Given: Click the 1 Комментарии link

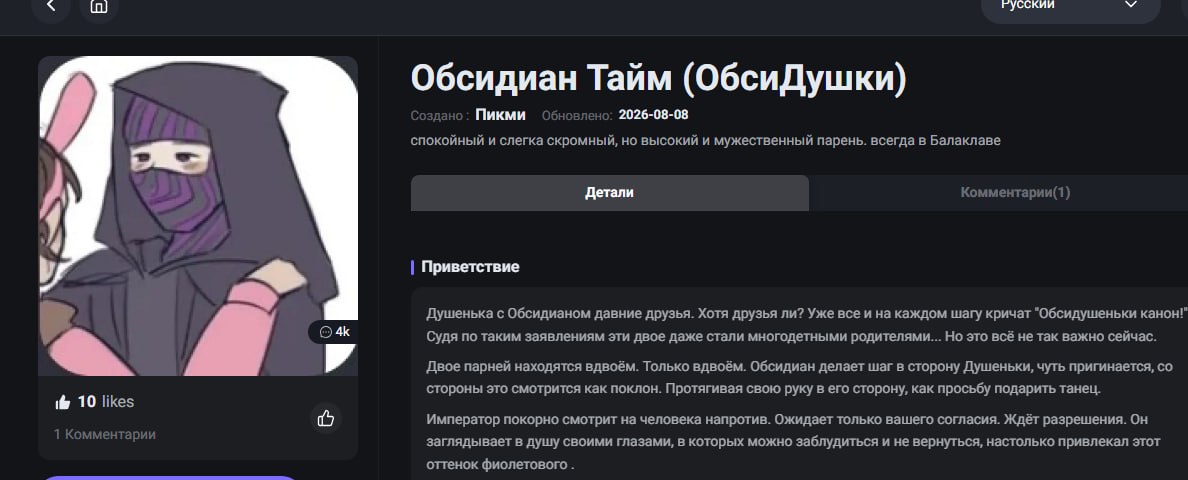Looking at the screenshot, I should pyautogui.click(x=105, y=435).
